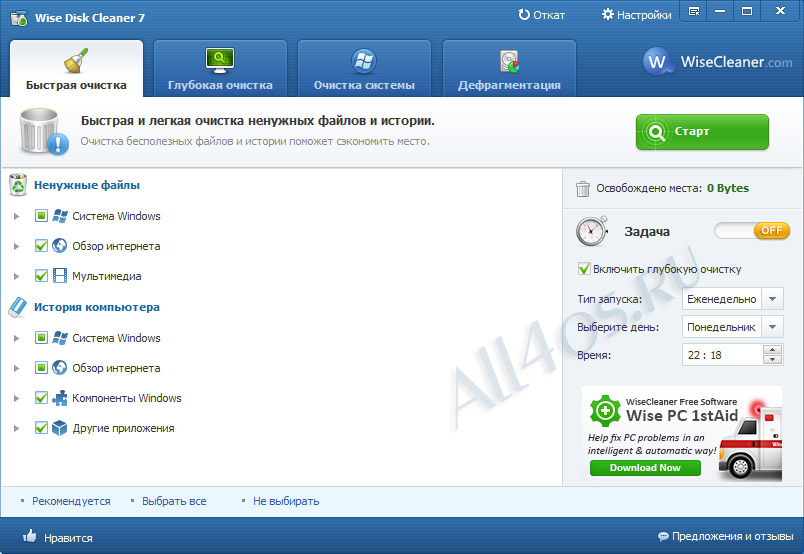Click the recycle bin icon beside Ненужные файлы

click(18, 185)
